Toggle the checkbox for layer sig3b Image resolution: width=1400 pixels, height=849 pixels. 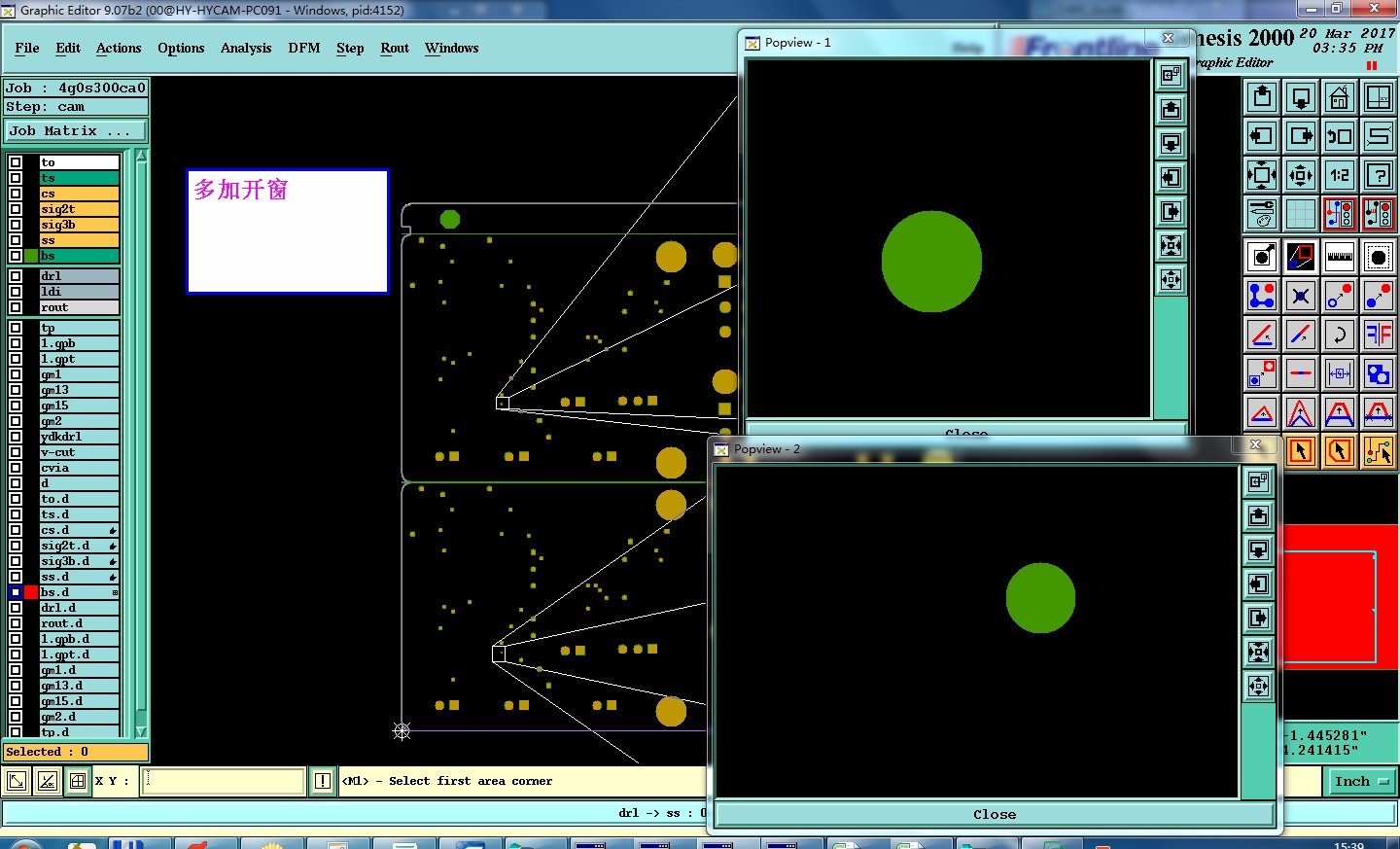(16, 225)
